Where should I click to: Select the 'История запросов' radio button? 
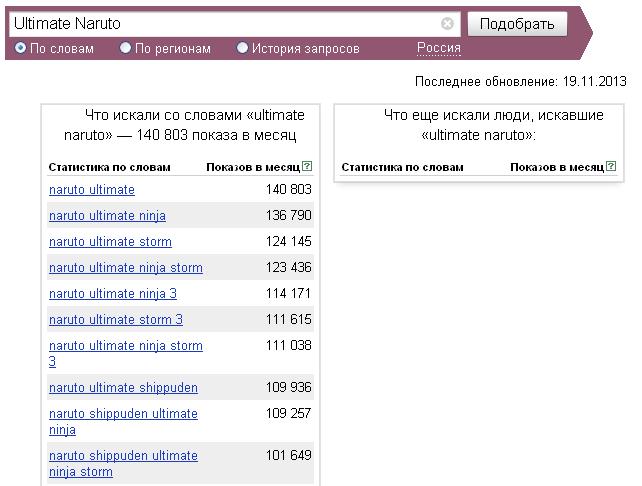coord(242,48)
